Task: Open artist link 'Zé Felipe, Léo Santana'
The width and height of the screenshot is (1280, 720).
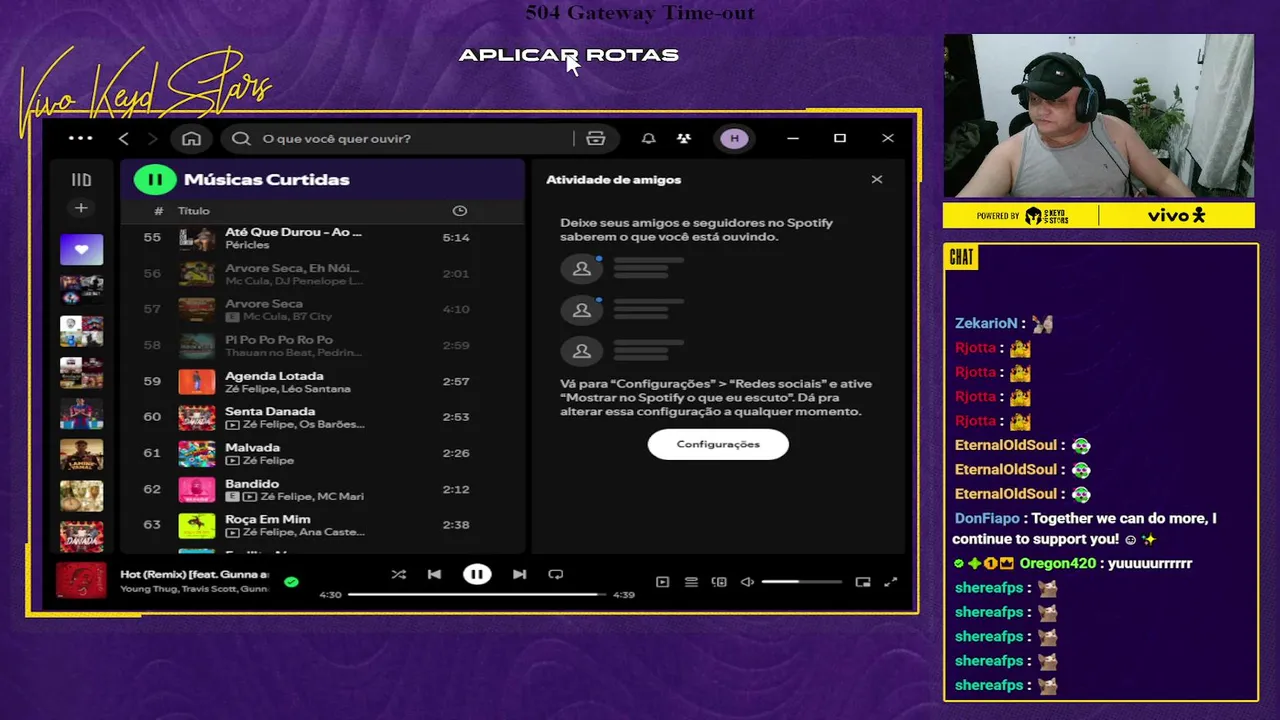Action: 288,389
